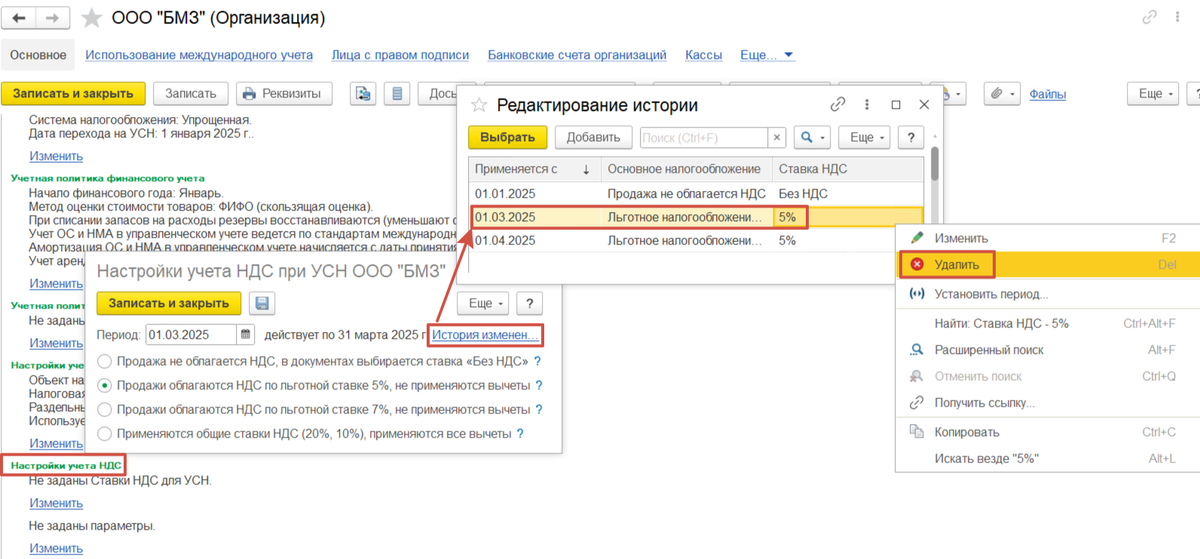Select radio льготная ставка 5%
The height and width of the screenshot is (559, 1200).
(x=105, y=386)
